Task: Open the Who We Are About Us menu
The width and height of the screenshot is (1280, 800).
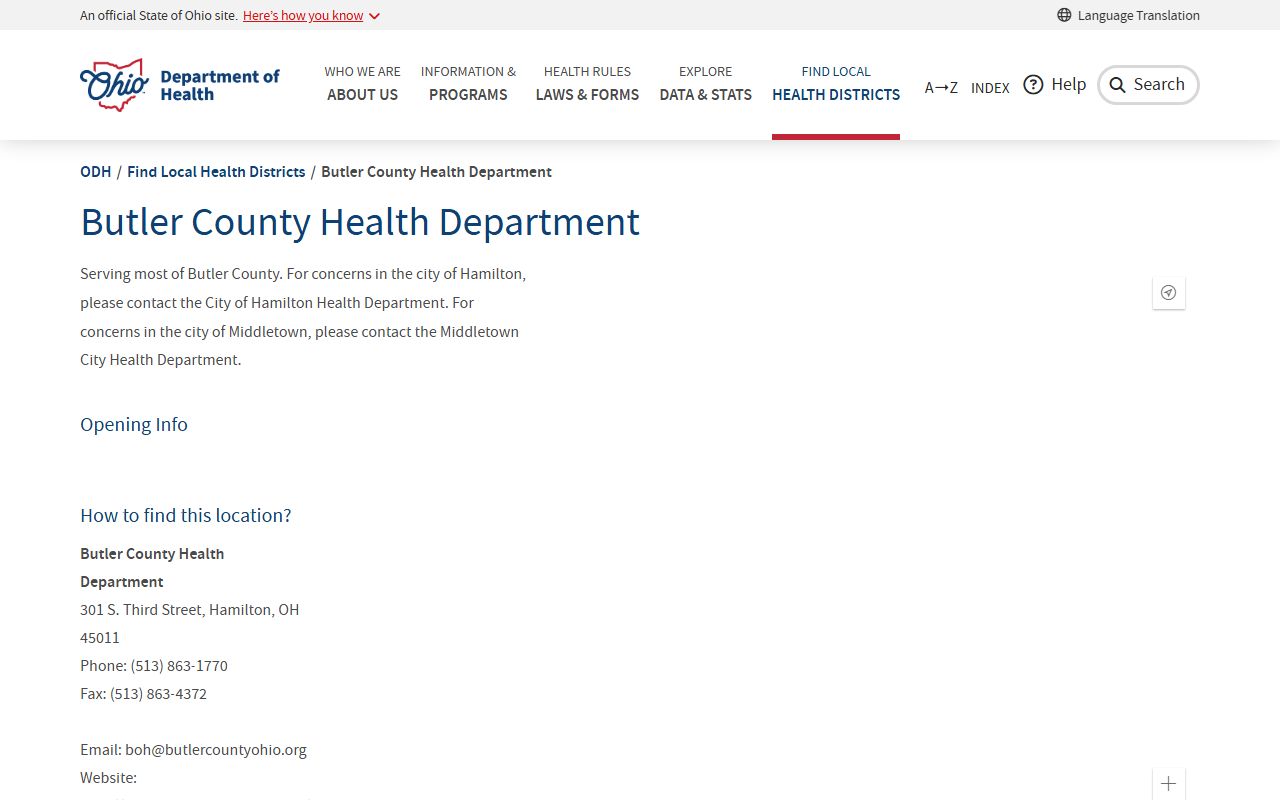Action: (362, 84)
